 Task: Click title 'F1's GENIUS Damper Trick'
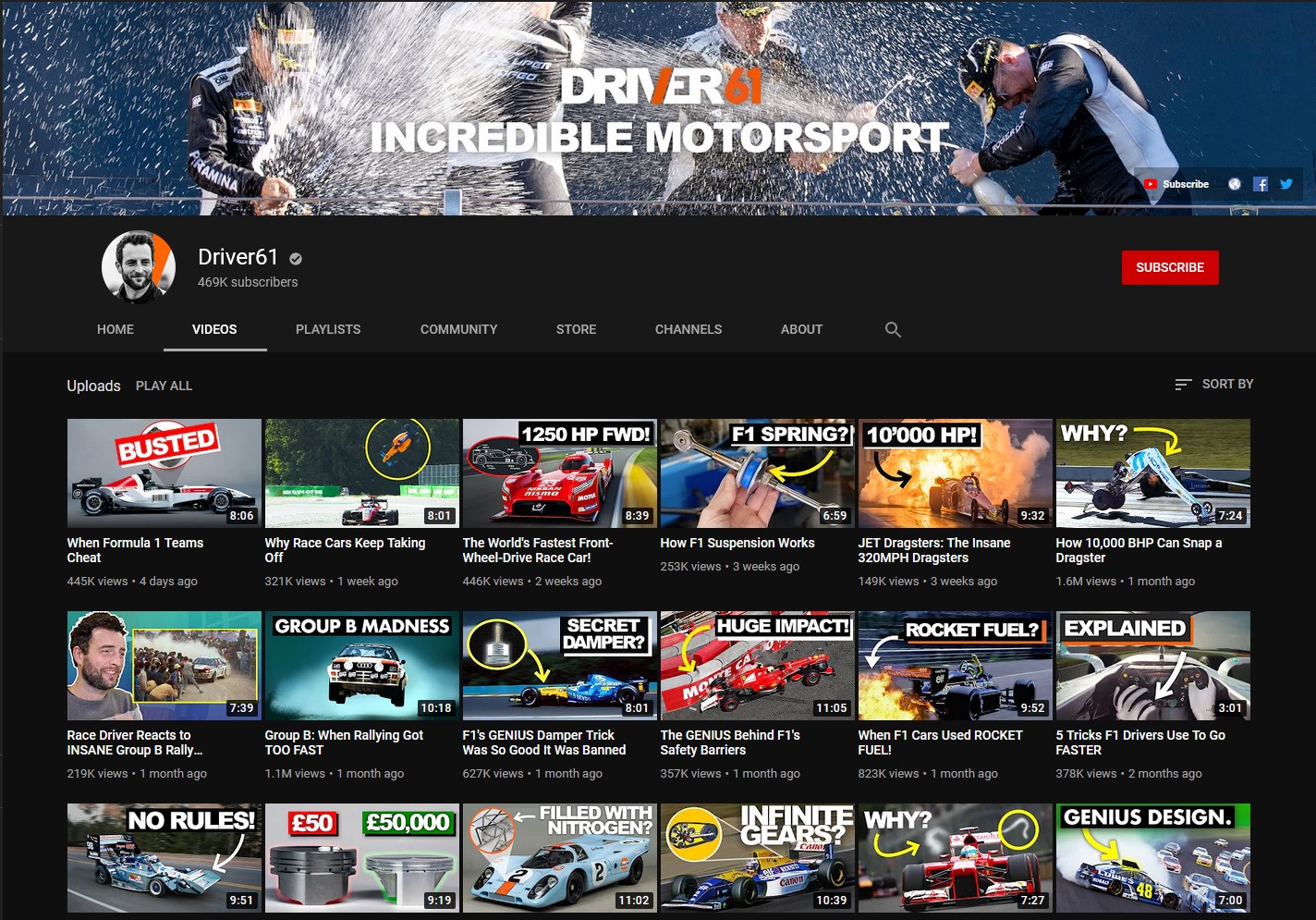click(544, 742)
